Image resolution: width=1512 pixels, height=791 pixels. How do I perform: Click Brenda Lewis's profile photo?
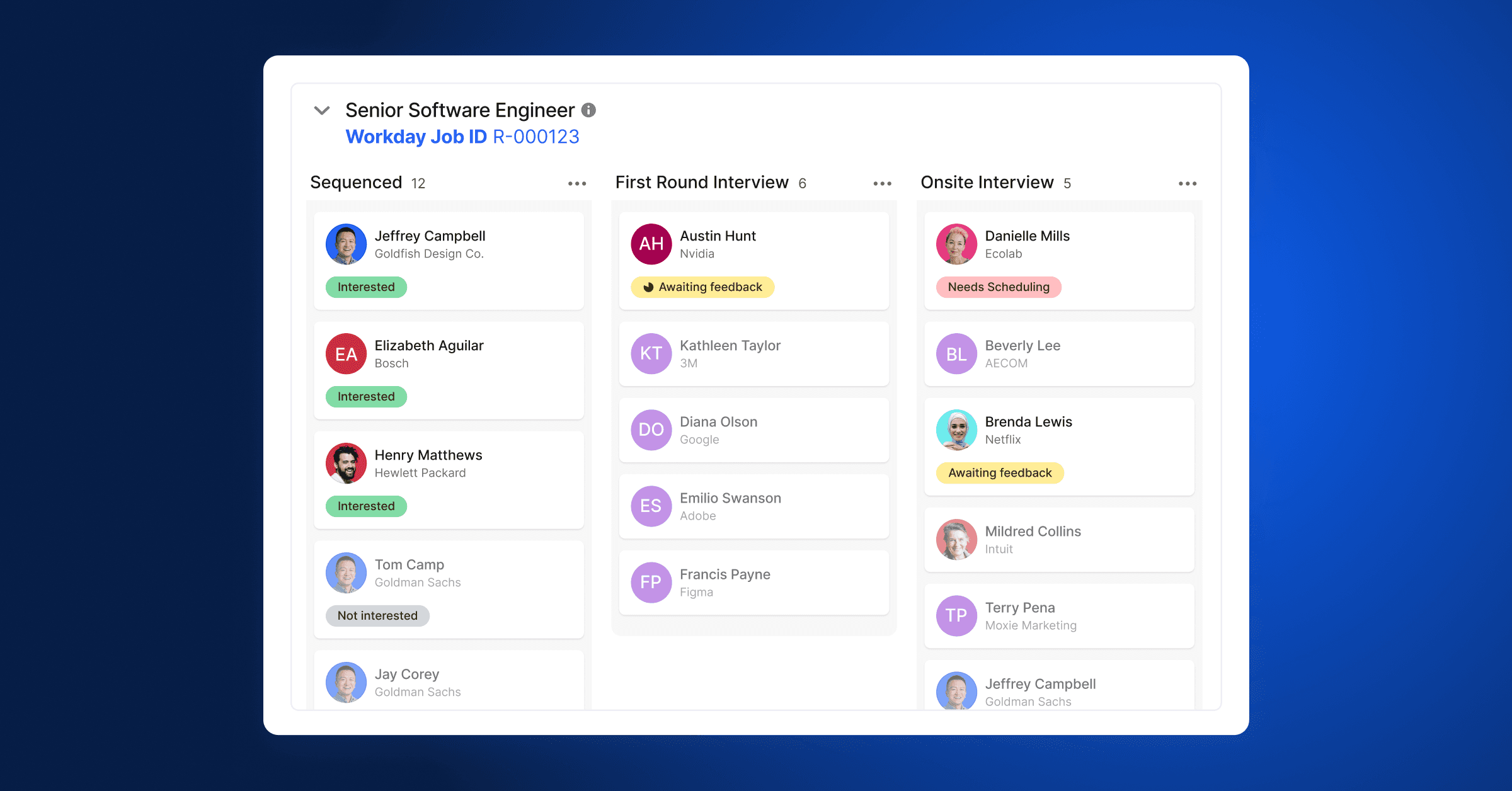pyautogui.click(x=956, y=430)
